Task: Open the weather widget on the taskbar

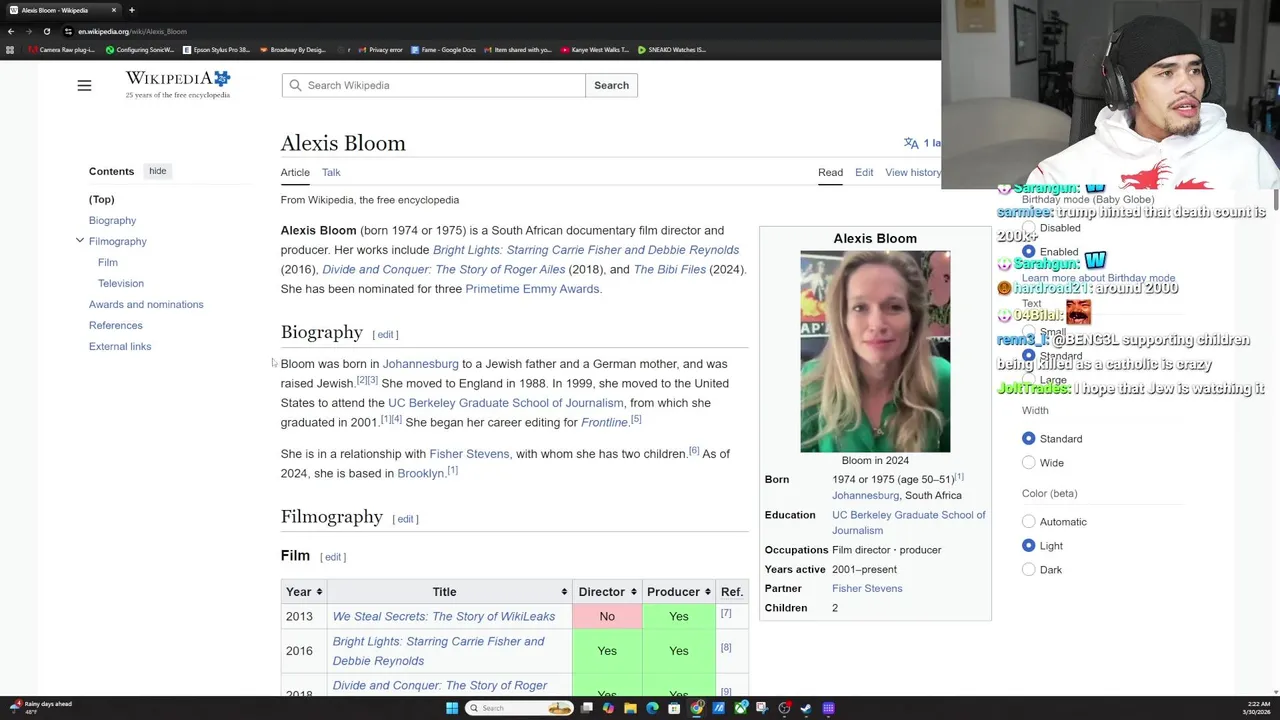Action: [40, 707]
